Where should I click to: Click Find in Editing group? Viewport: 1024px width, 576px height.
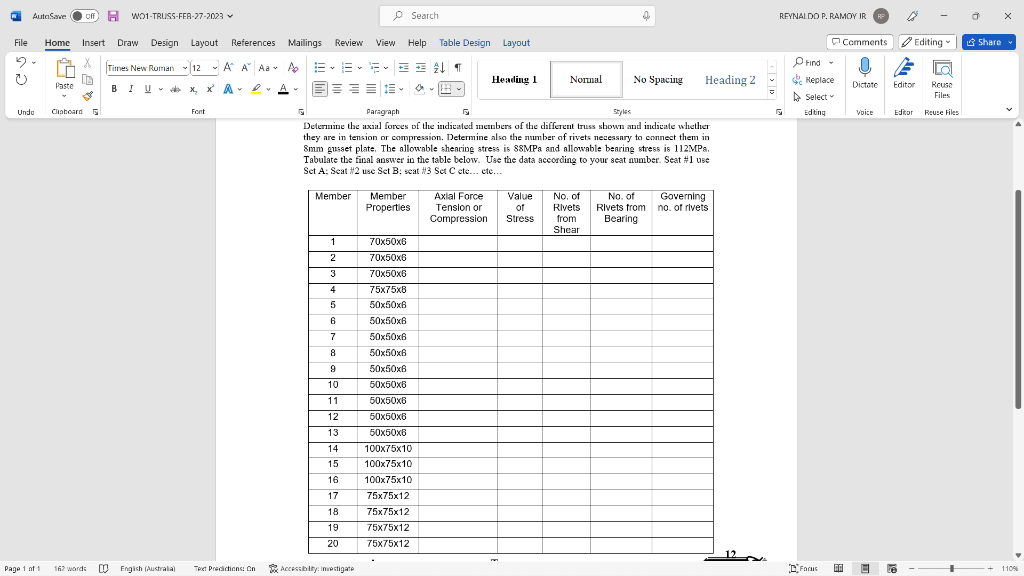pyautogui.click(x=808, y=63)
